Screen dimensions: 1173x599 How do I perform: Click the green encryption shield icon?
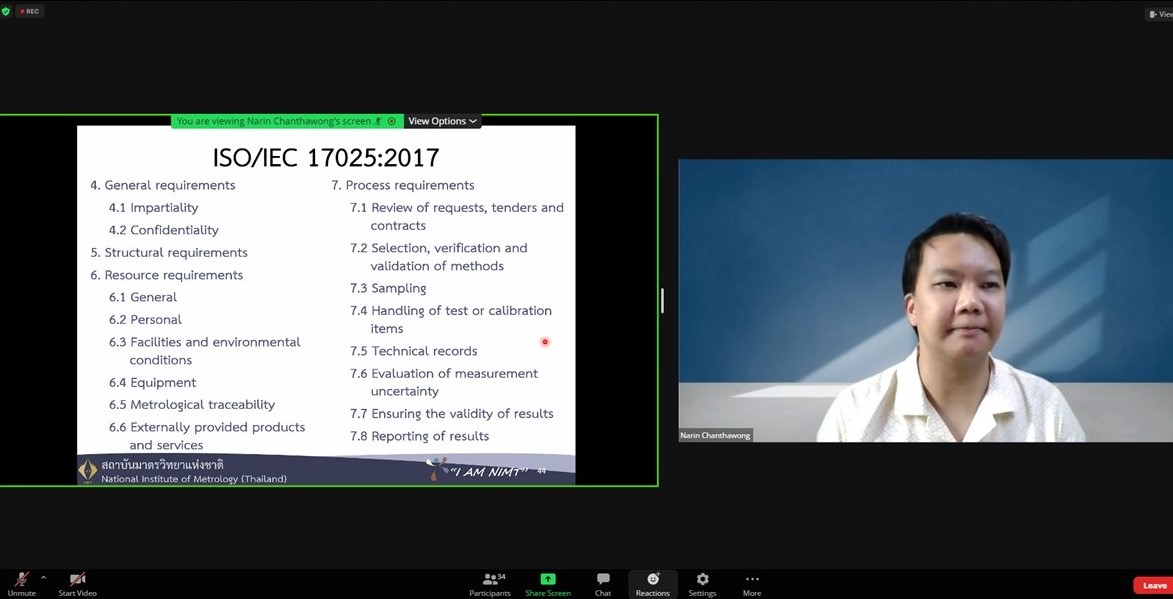tap(6, 12)
